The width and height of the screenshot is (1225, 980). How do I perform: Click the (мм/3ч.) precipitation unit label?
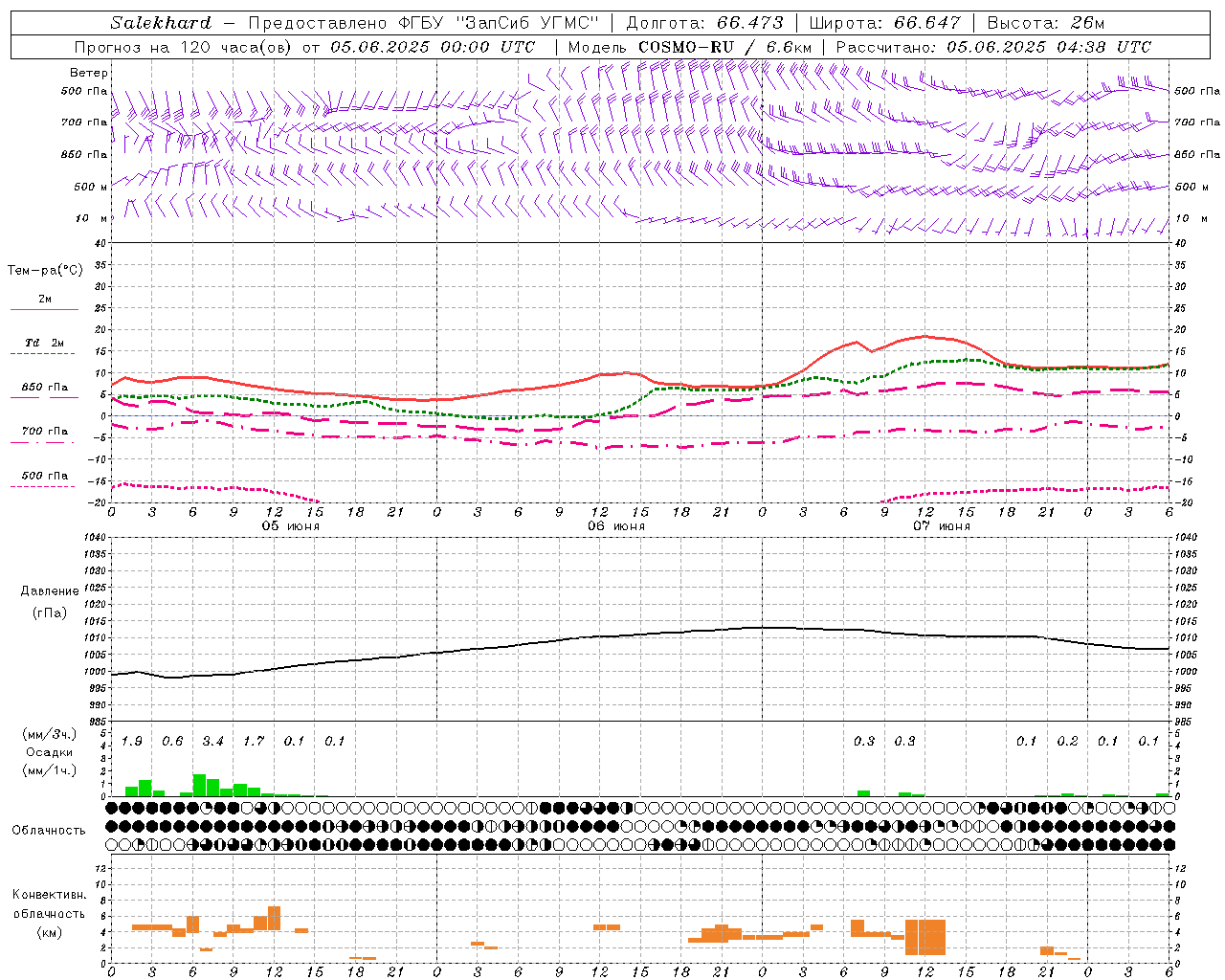pos(50,734)
